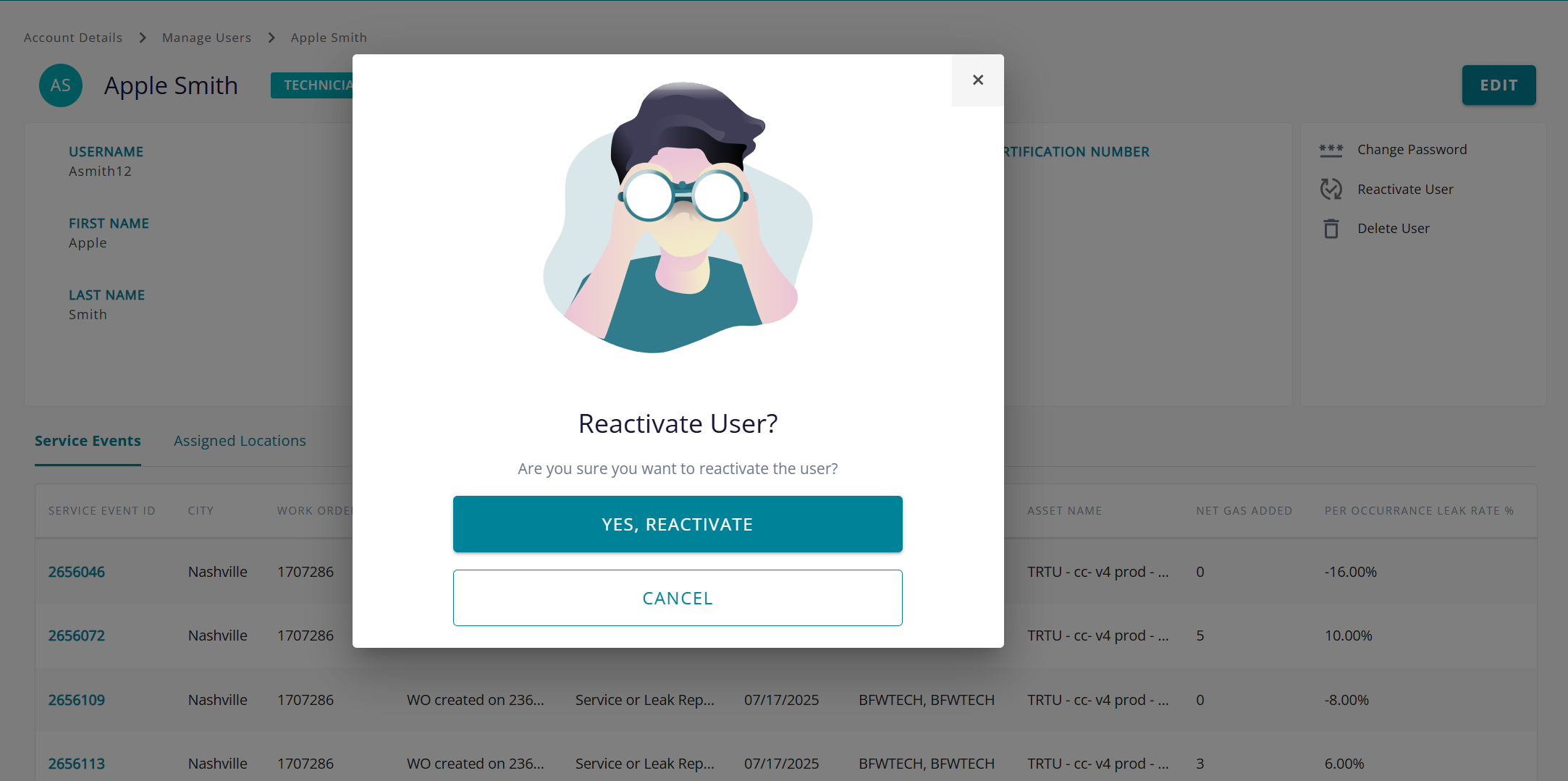This screenshot has height=781, width=1568.
Task: Open service event 2656046
Action: tap(77, 572)
